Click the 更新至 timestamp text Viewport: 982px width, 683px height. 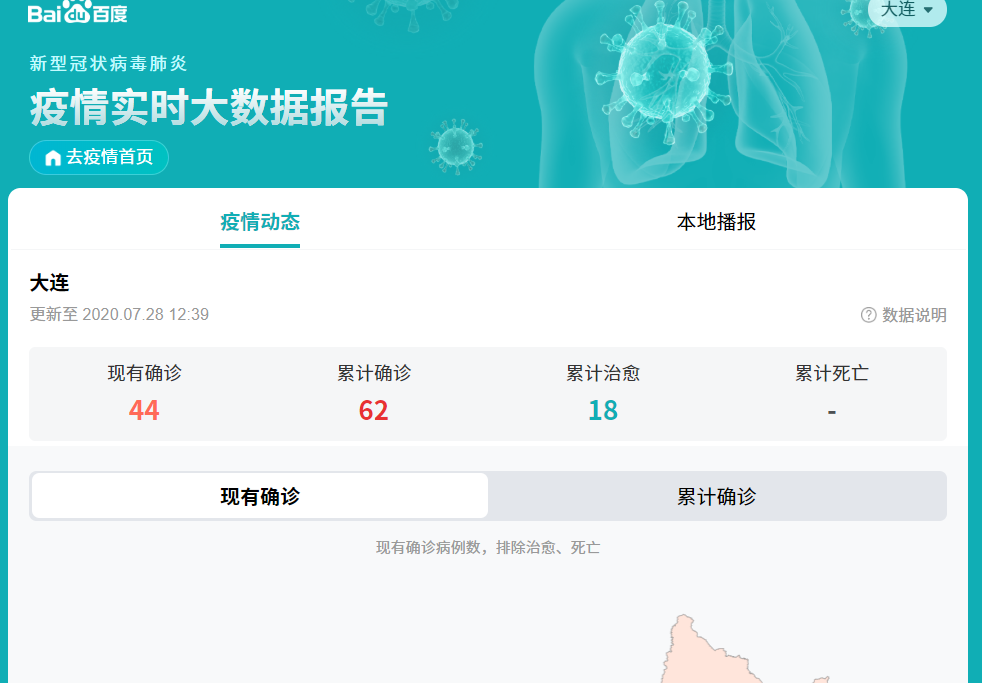[119, 315]
